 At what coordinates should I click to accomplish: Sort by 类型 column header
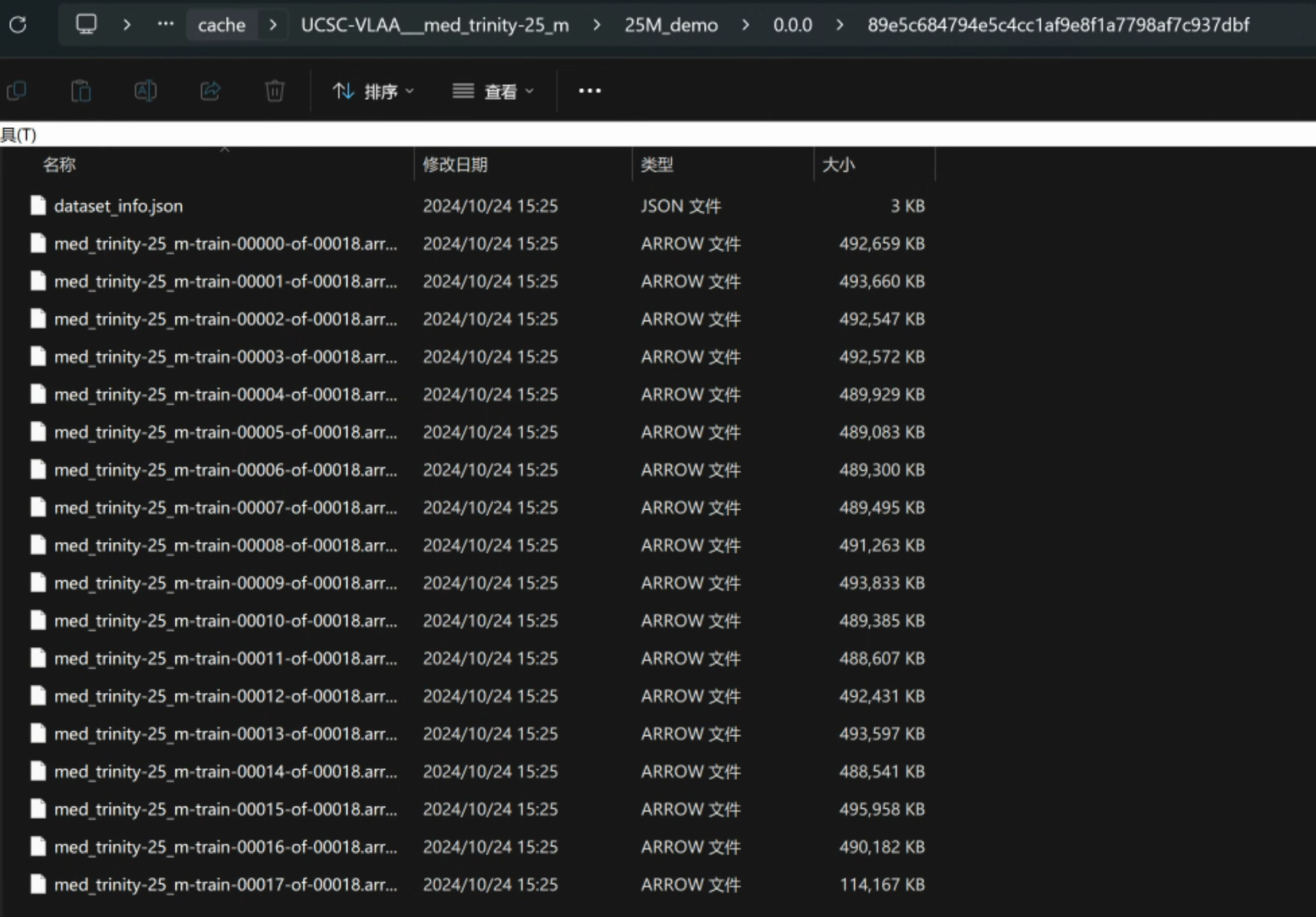click(656, 164)
